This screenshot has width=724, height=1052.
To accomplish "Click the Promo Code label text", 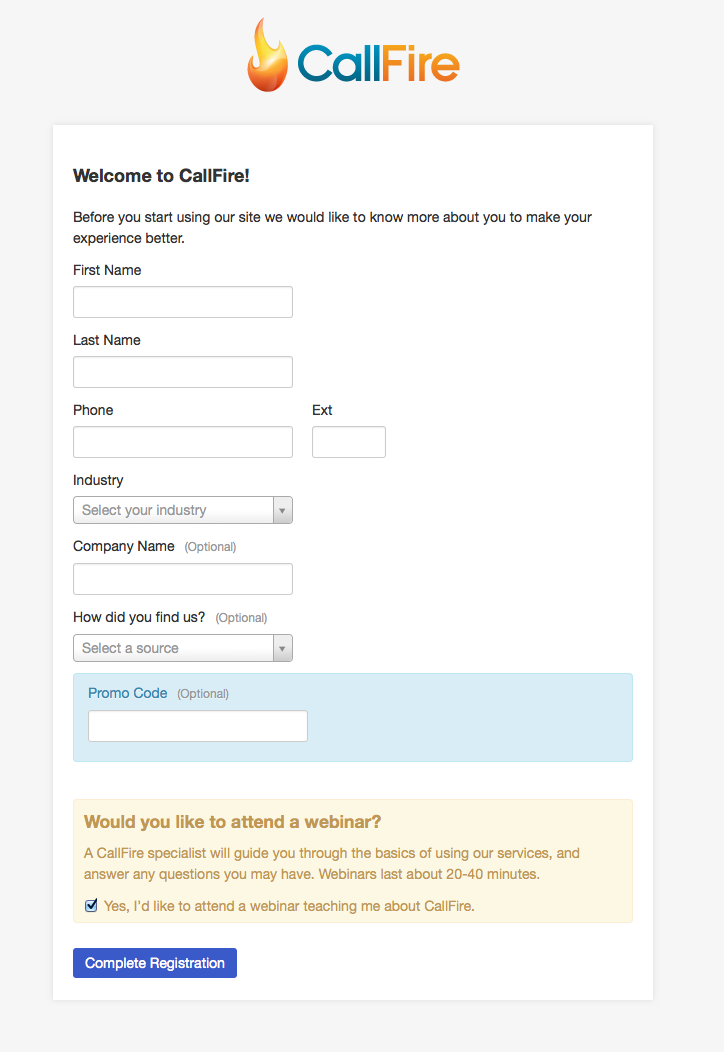I will tap(127, 692).
